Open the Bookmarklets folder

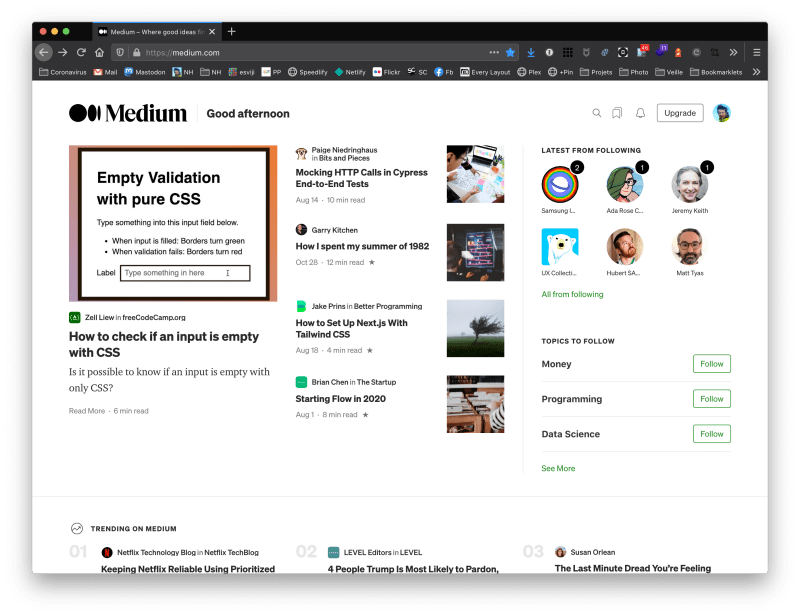[716, 72]
